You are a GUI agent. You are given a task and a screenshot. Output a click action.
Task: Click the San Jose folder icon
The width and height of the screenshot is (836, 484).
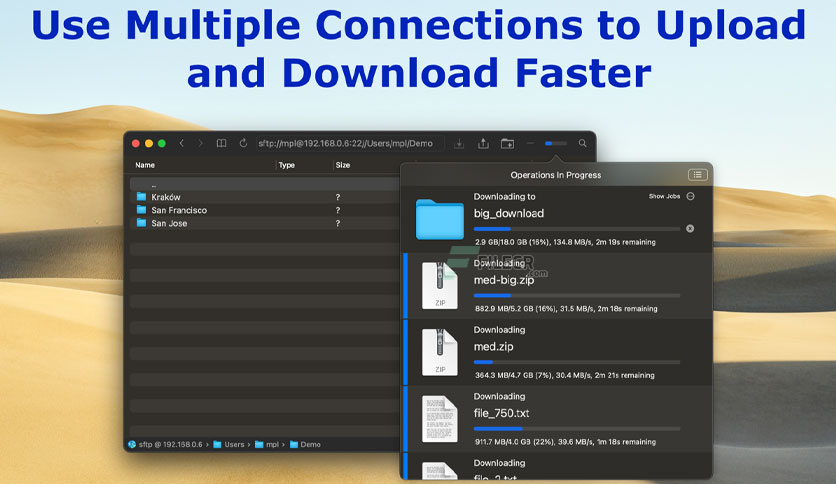pos(141,223)
